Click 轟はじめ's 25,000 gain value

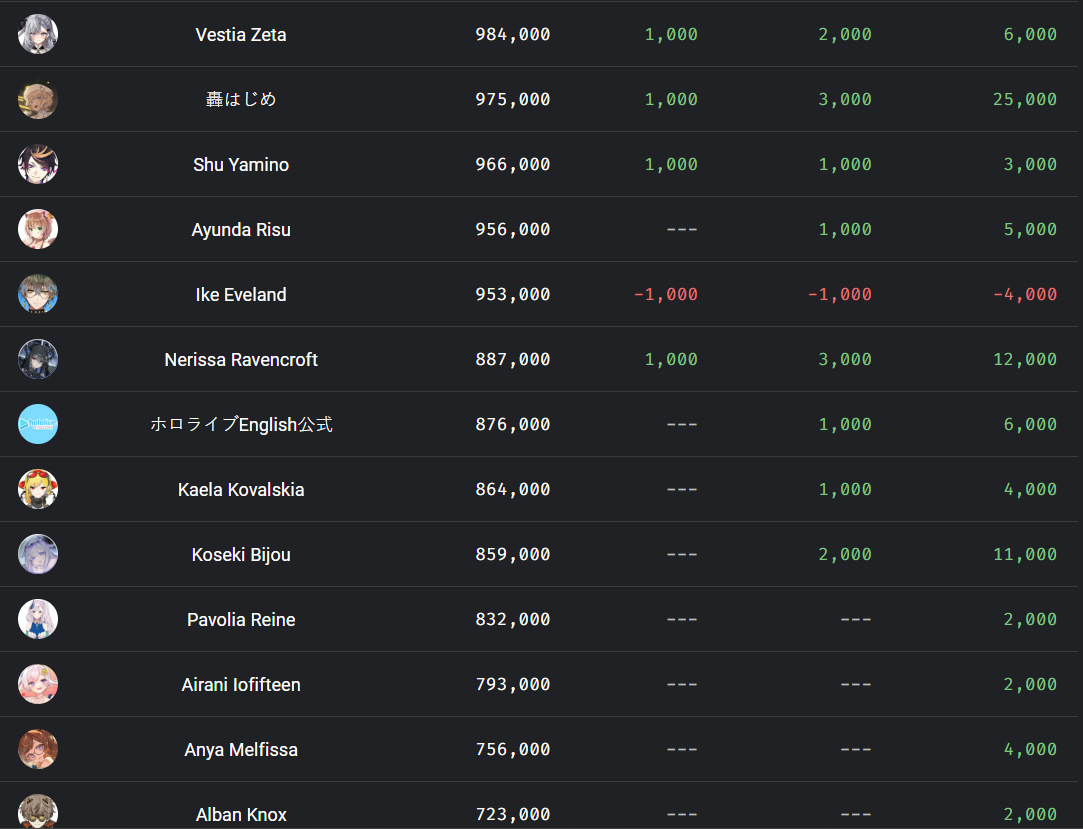coord(1025,100)
